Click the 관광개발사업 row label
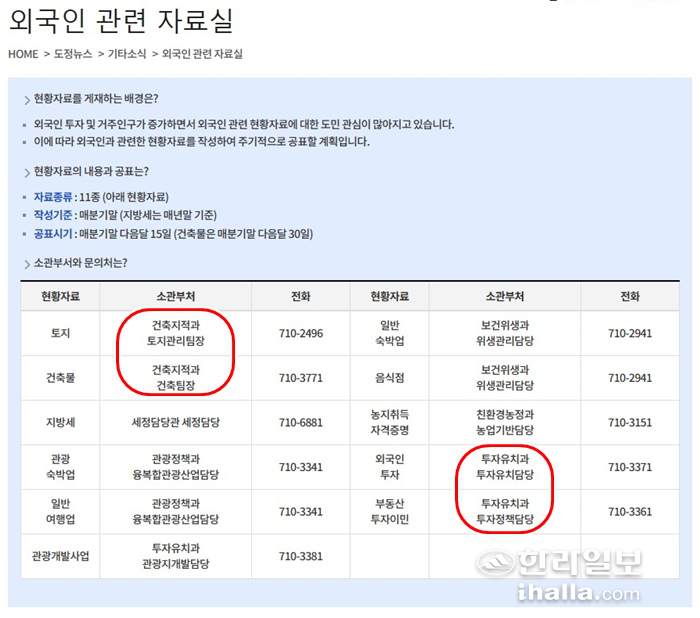700x618 pixels. (60, 556)
